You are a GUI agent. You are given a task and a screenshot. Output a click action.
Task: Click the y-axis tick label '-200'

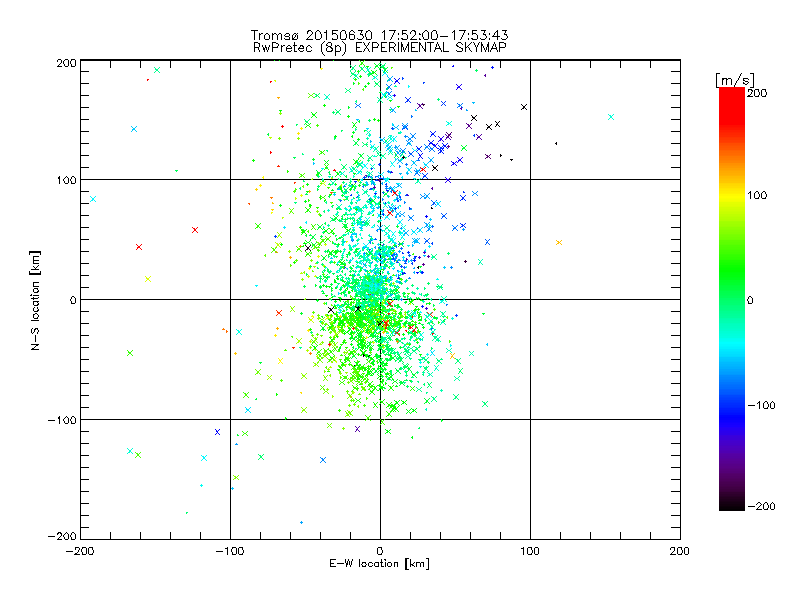click(x=62, y=536)
